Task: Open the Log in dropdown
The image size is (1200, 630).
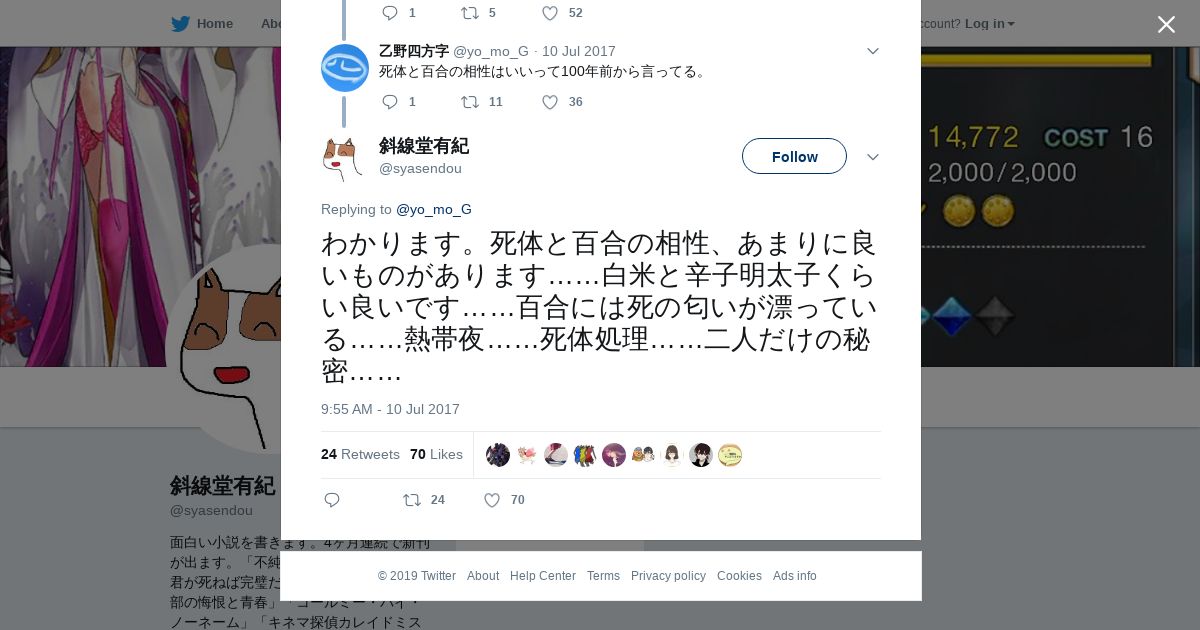Action: coord(989,24)
